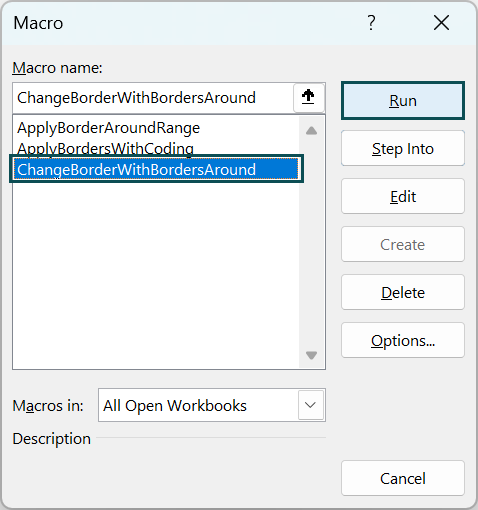Click the collapse dialog arrow beside Macro name

click(309, 98)
